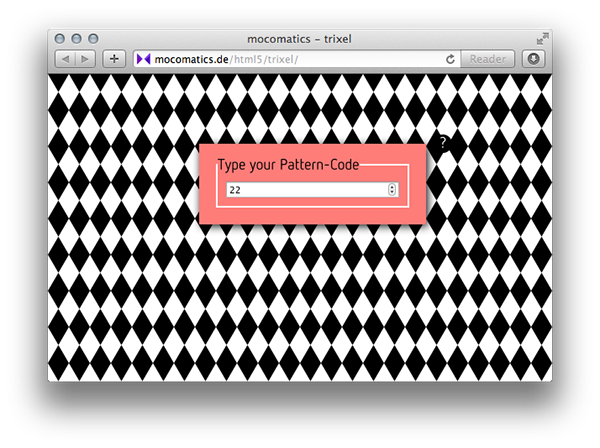Close the window using the first traffic-light button

(x=59, y=39)
